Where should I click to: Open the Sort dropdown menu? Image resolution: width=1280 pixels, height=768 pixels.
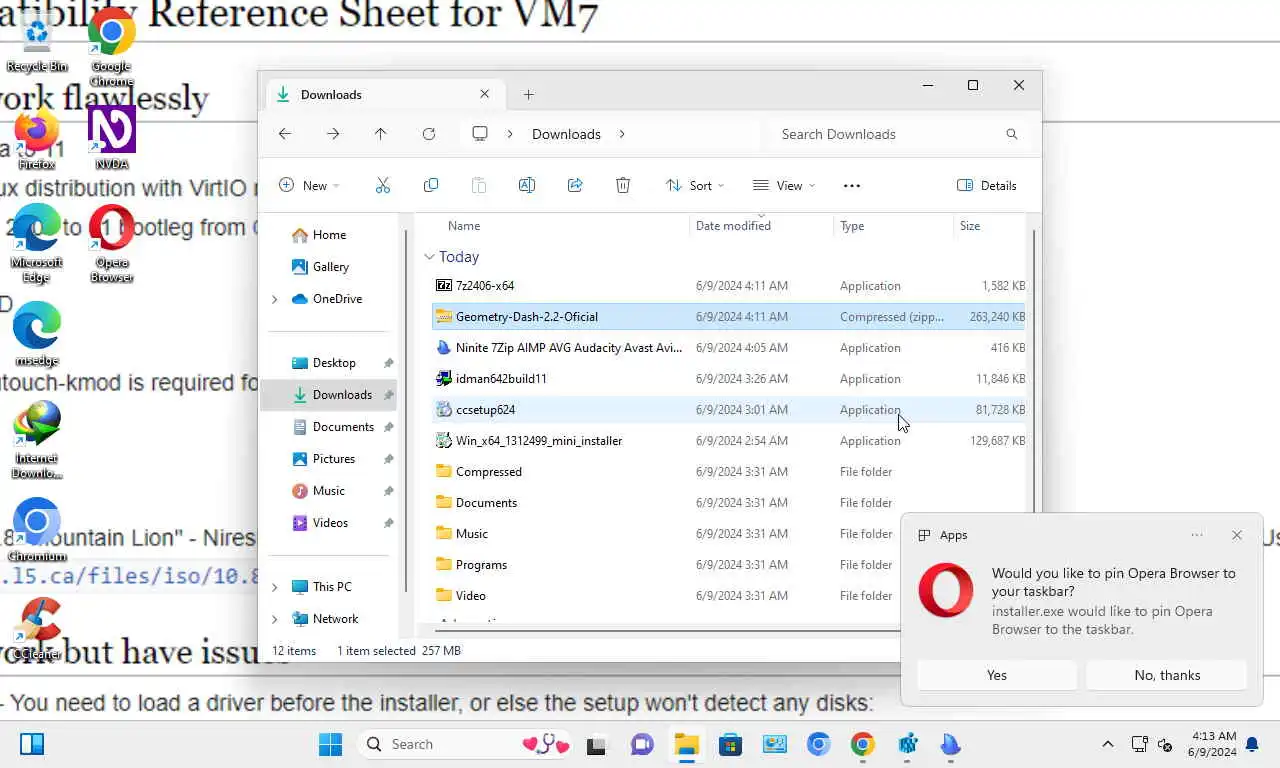click(x=695, y=185)
